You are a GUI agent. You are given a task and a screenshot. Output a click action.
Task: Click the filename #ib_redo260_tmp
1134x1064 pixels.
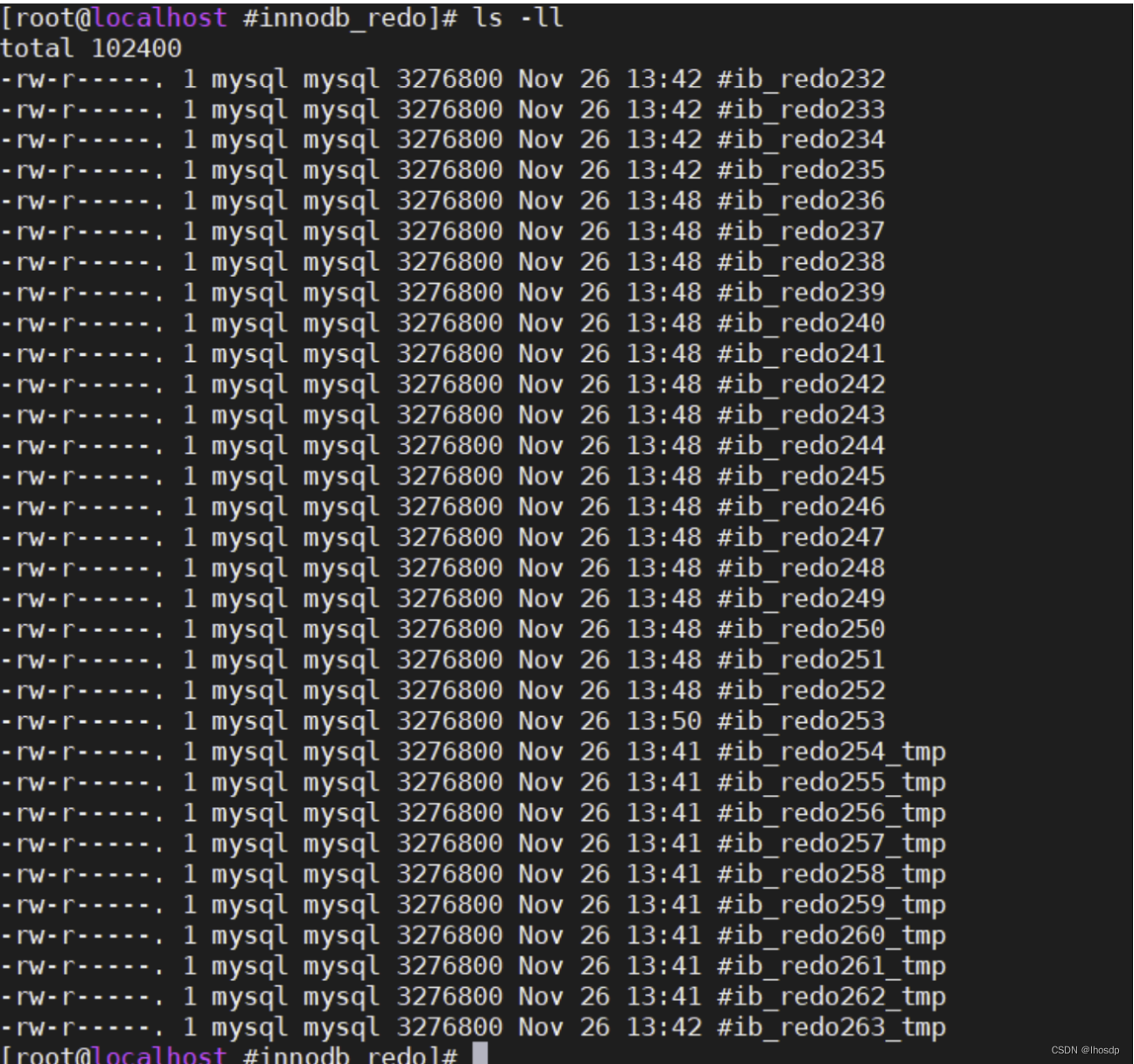click(832, 936)
